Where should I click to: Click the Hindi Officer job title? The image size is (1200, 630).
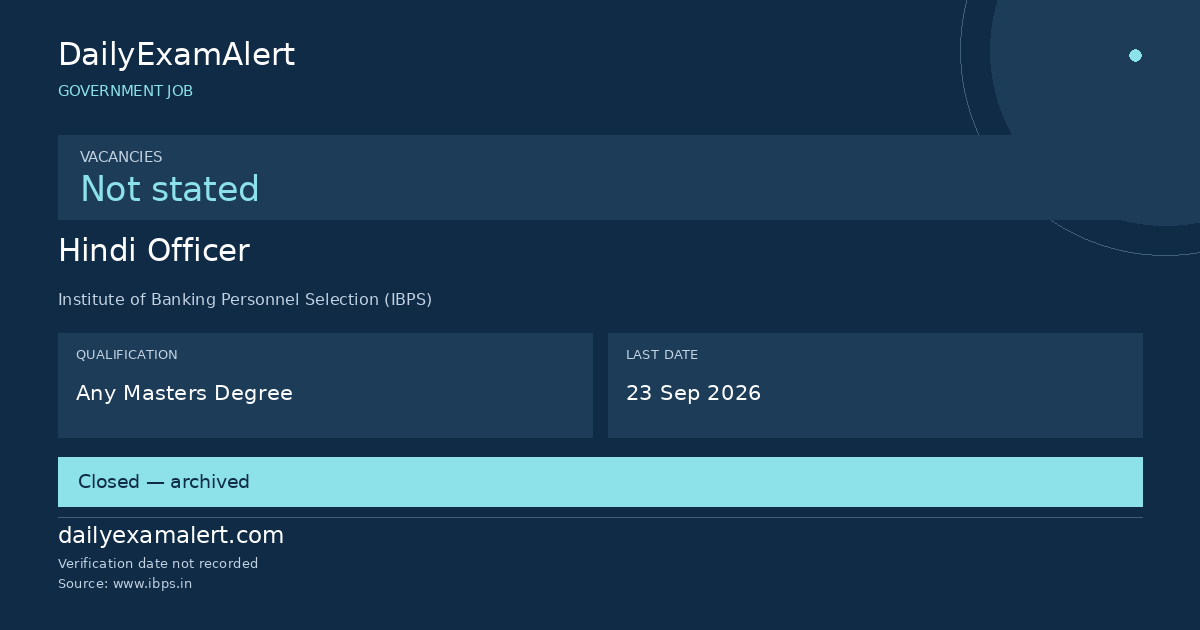click(x=154, y=251)
